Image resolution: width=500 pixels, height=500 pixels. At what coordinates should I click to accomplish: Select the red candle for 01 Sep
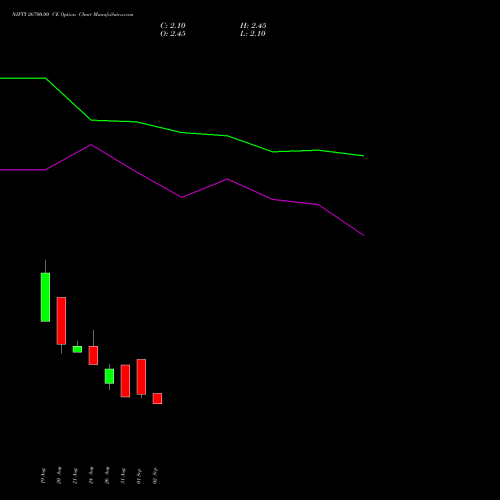point(141,377)
